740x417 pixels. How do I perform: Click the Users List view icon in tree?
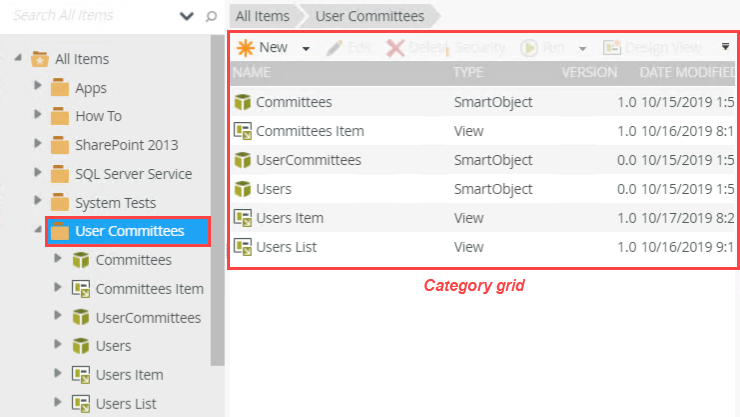coord(81,404)
